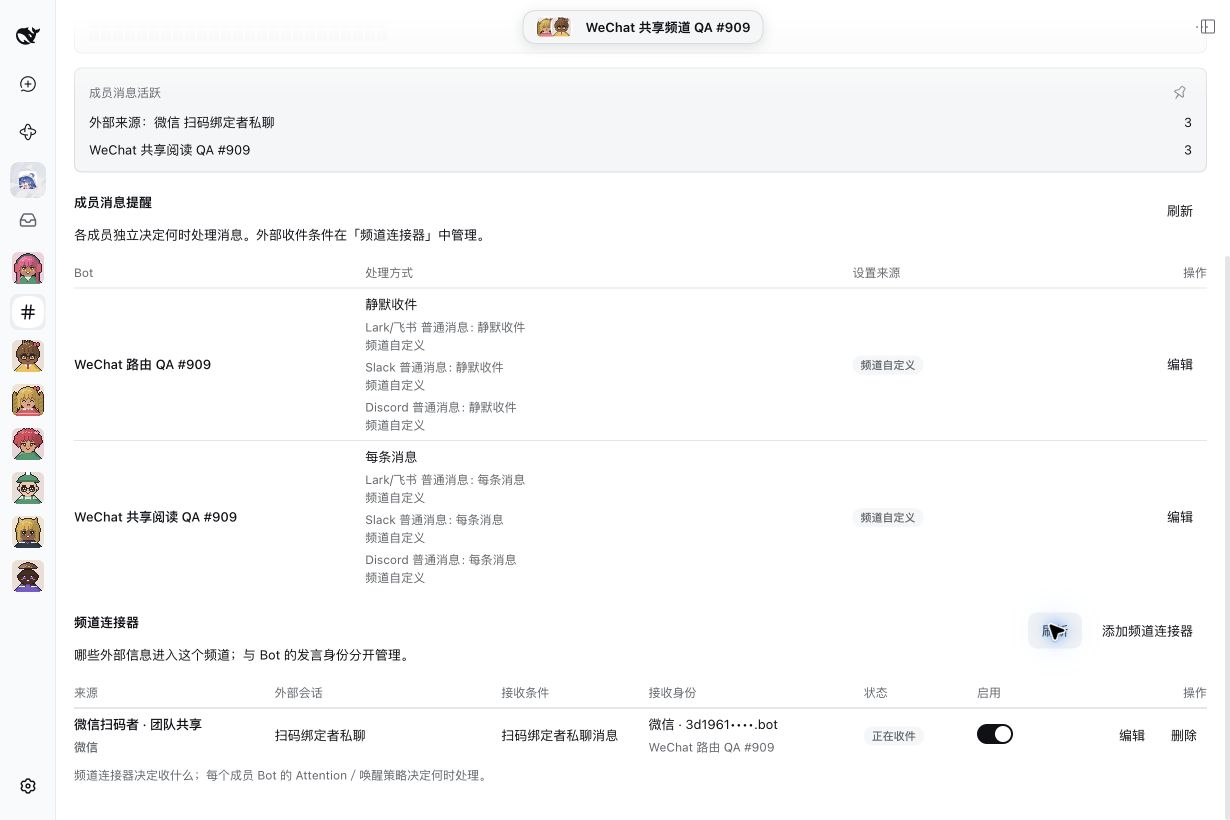The image size is (1230, 820).
Task: Refresh the 频道连接器 list
Action: [1055, 631]
